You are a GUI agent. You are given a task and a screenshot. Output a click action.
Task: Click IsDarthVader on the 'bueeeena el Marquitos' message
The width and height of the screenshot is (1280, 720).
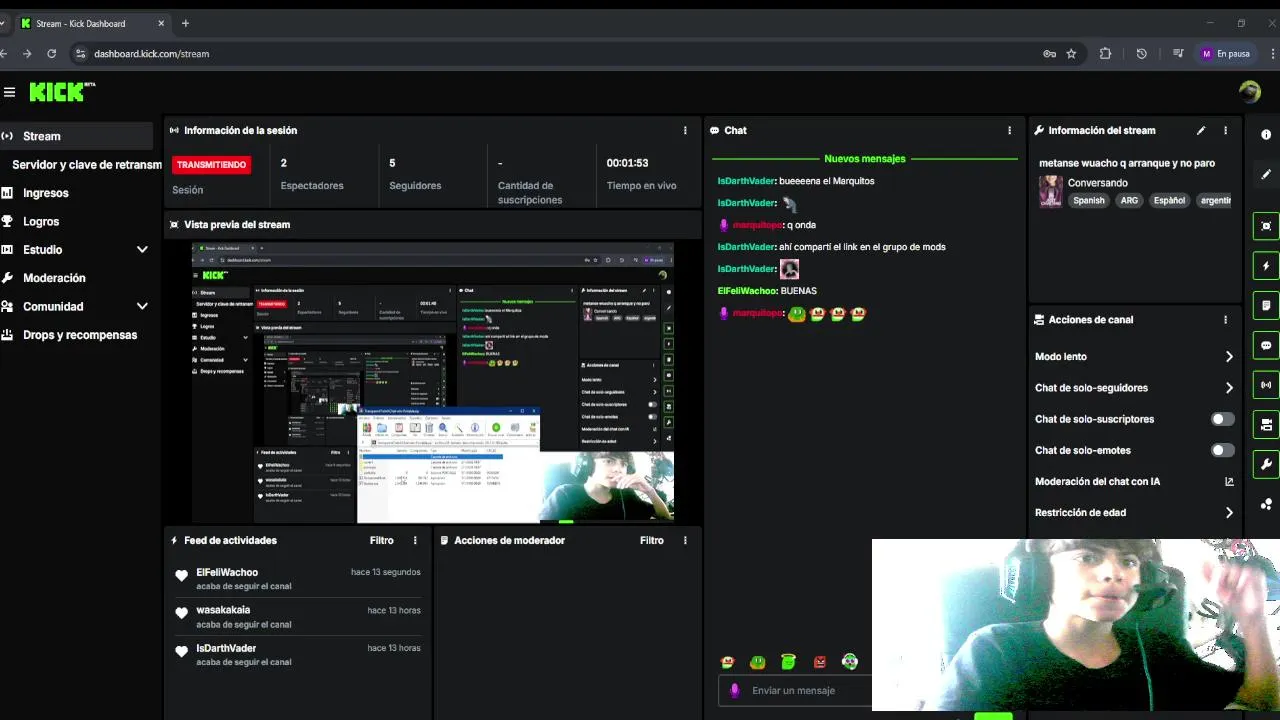click(746, 181)
